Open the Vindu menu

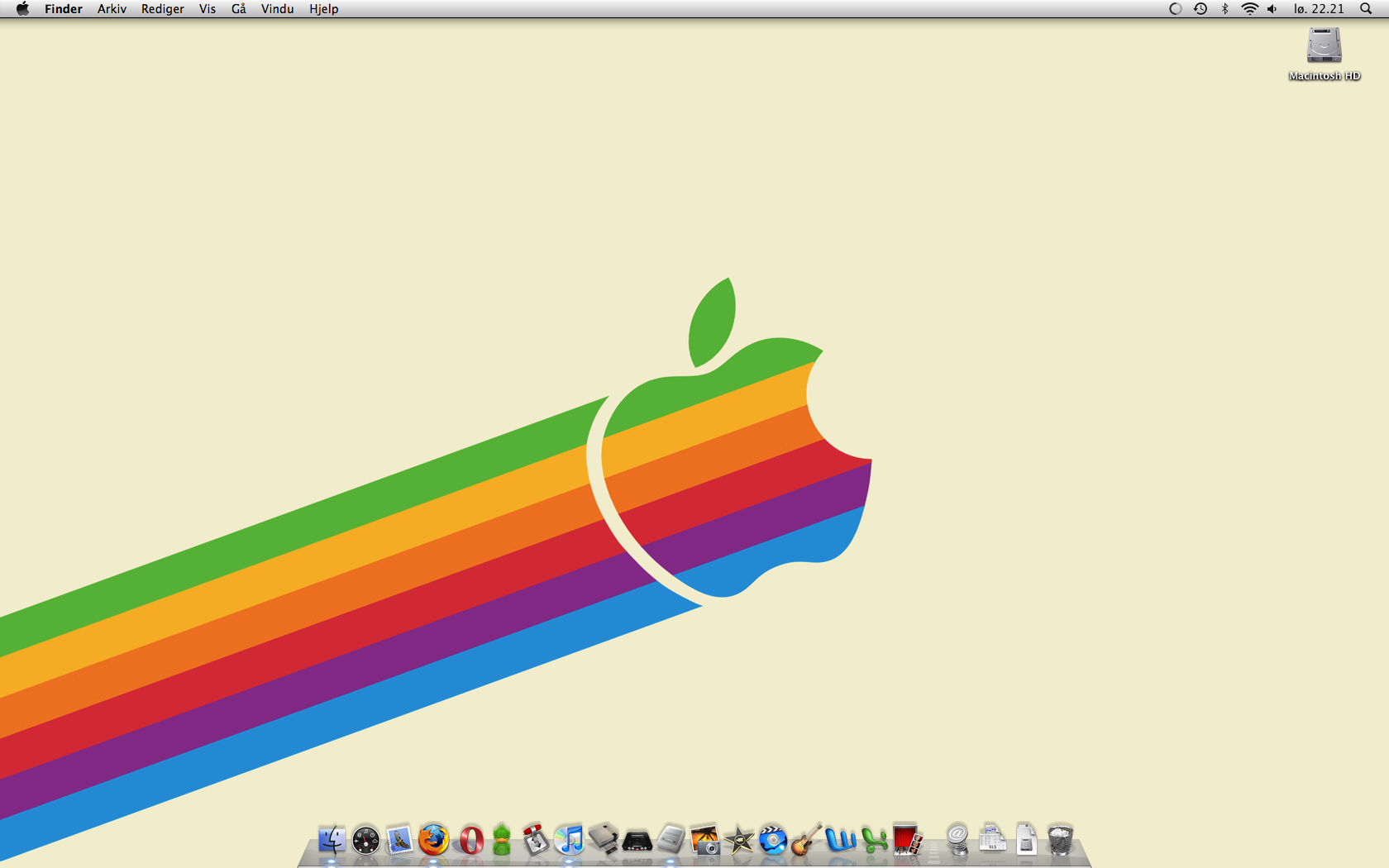pyautogui.click(x=278, y=9)
